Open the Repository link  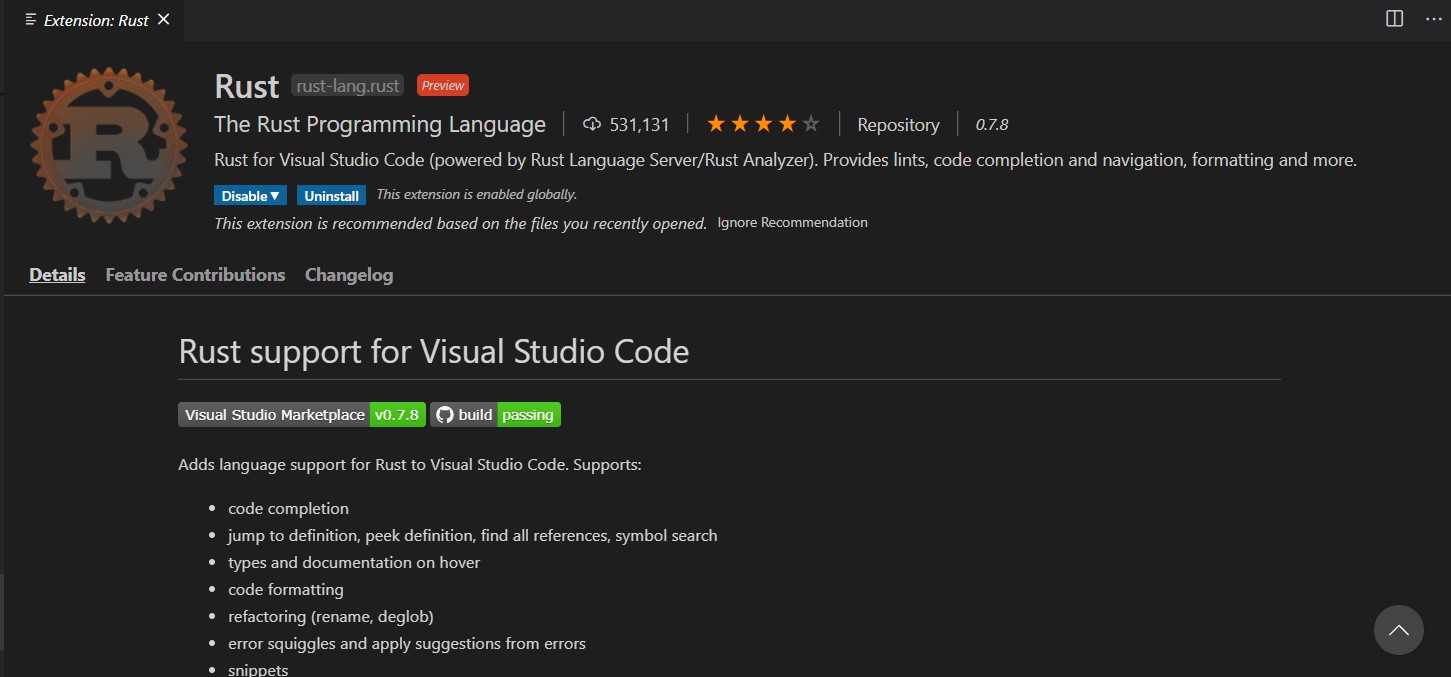(x=898, y=125)
